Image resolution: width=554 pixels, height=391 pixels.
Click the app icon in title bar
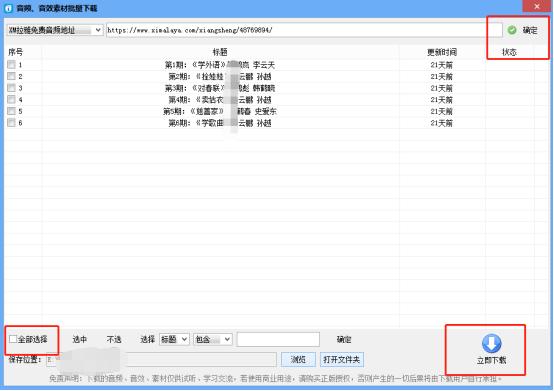8,8
